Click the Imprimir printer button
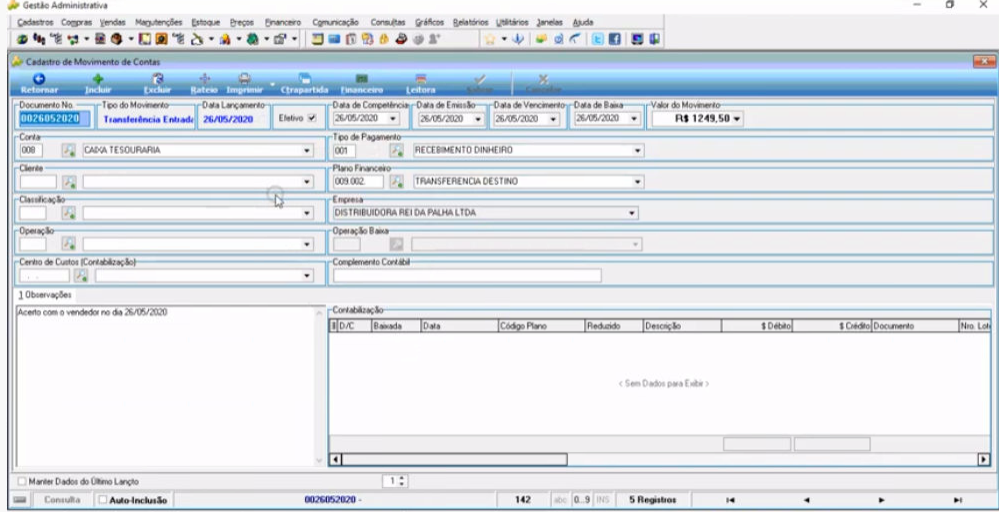This screenshot has width=999, height=512. [245, 83]
